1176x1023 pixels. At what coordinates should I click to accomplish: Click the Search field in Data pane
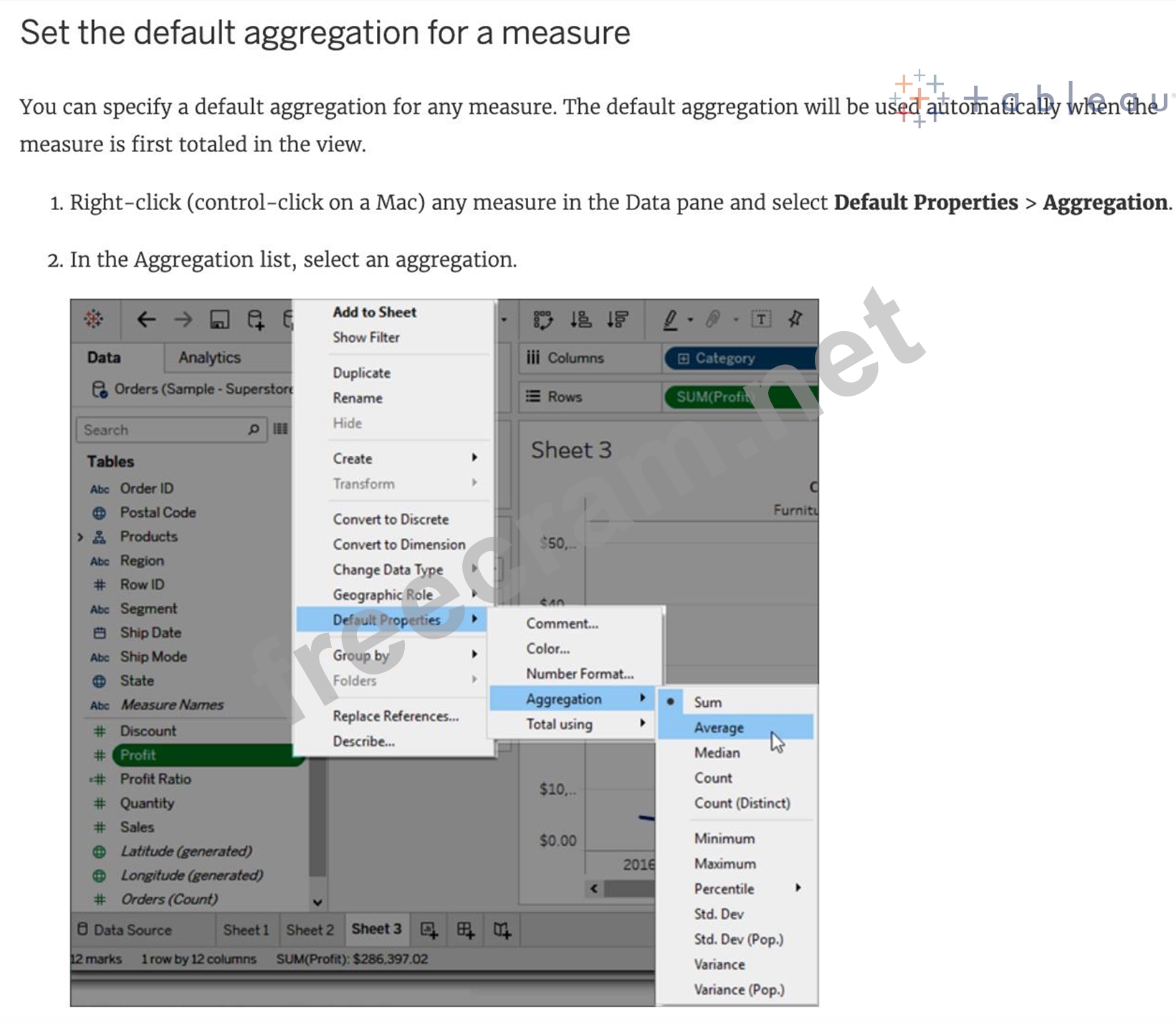coord(163,429)
